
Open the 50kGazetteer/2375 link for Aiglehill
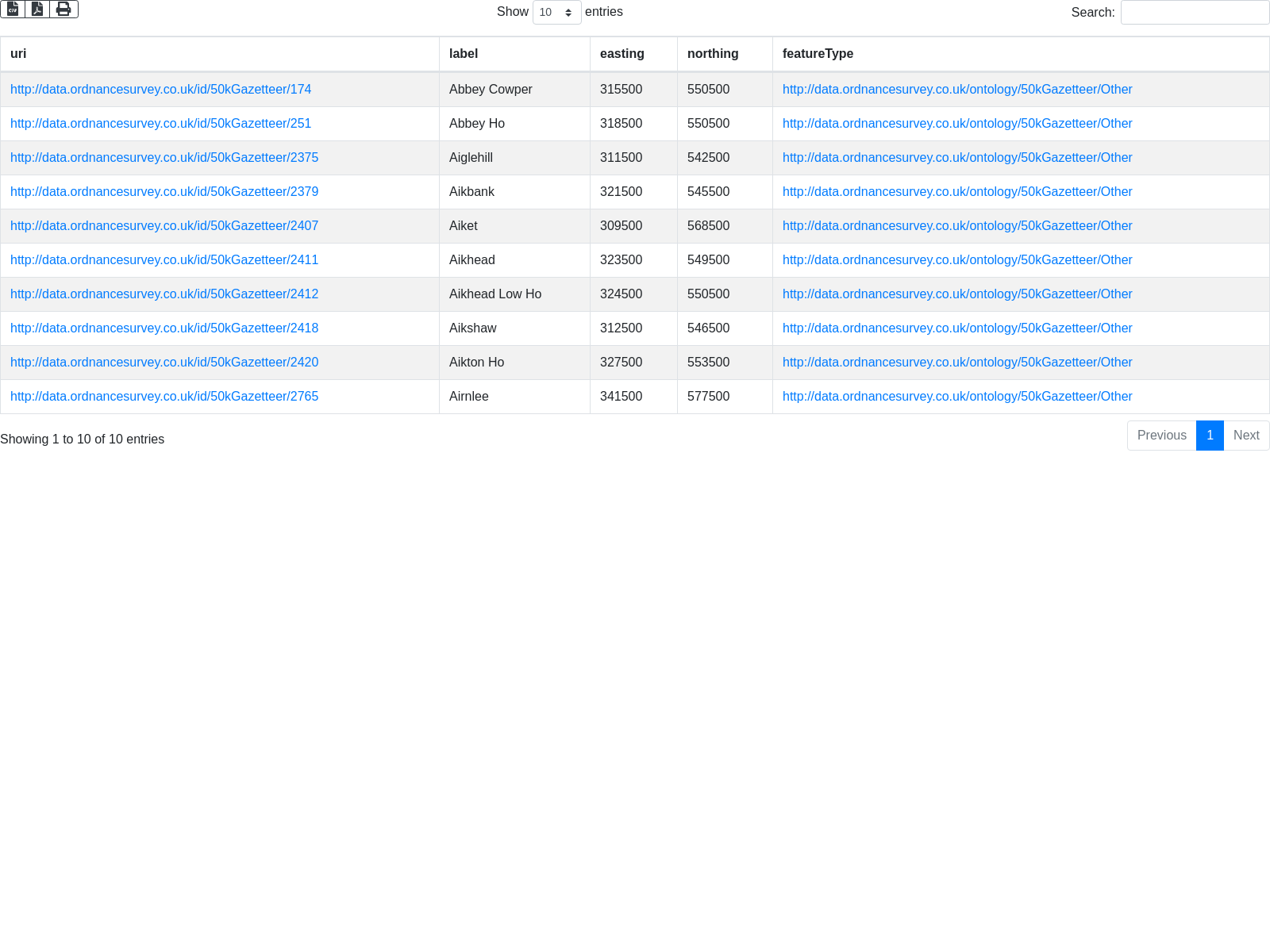(x=164, y=158)
